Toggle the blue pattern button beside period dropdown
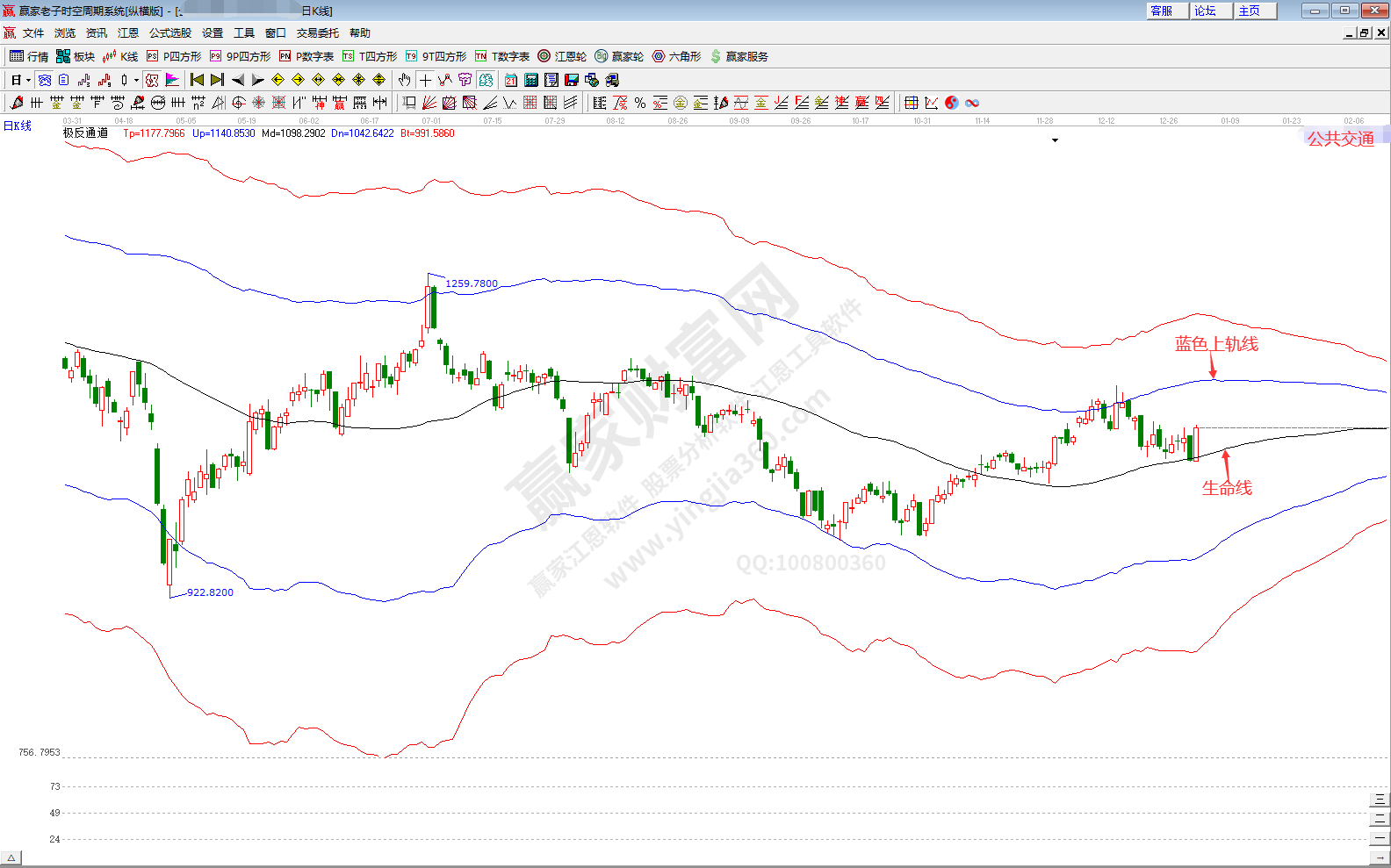Image resolution: width=1391 pixels, height=868 pixels. click(x=45, y=80)
